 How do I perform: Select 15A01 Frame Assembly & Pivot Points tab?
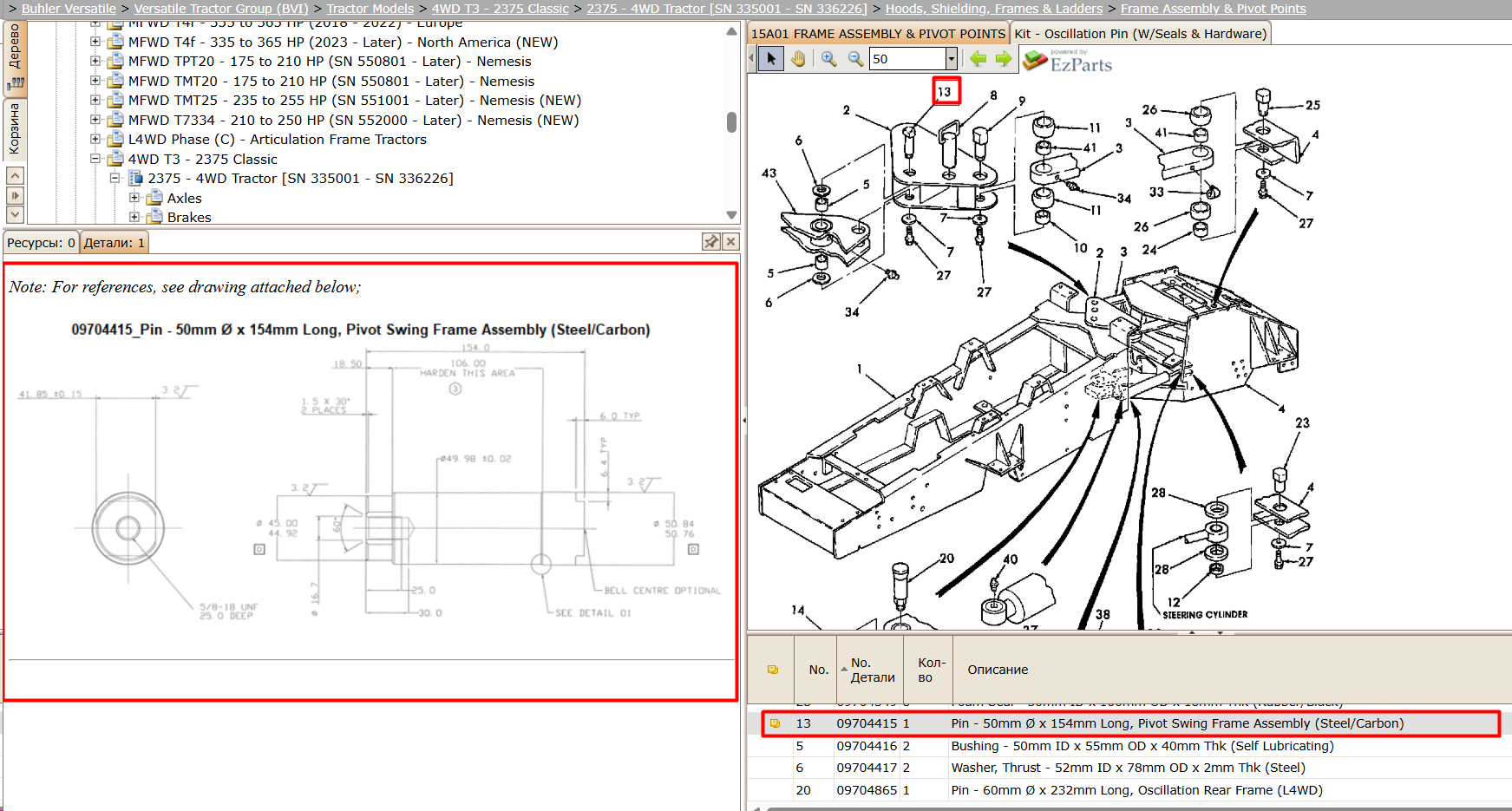pyautogui.click(x=878, y=34)
